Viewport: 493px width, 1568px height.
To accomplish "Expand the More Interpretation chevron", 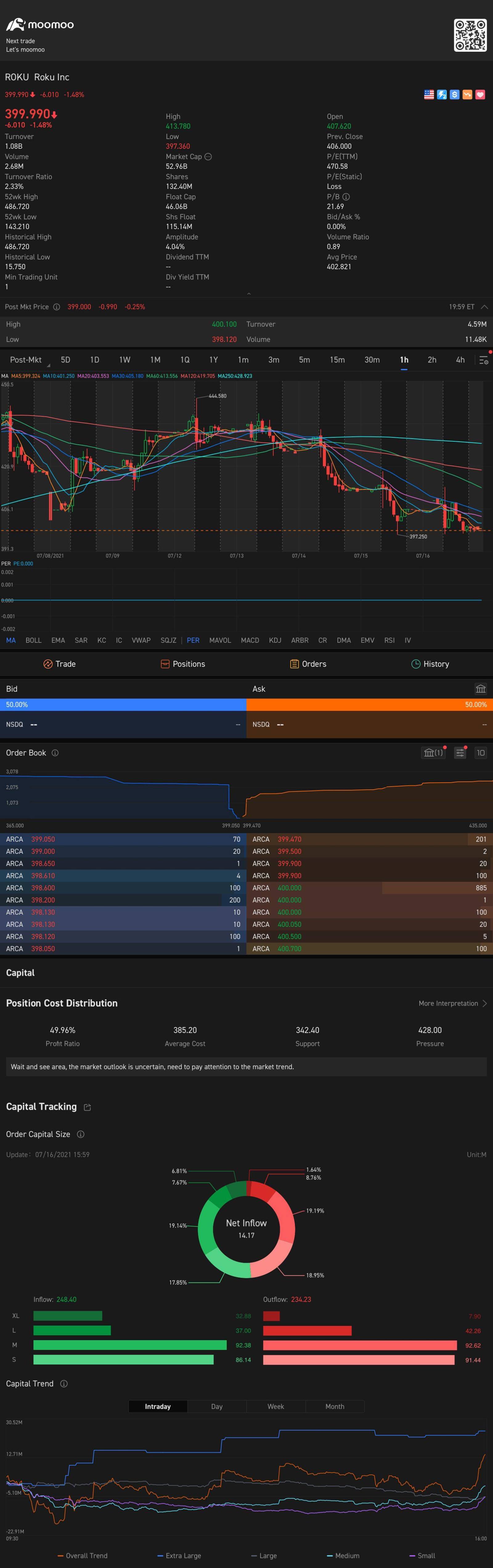I will (484, 1004).
